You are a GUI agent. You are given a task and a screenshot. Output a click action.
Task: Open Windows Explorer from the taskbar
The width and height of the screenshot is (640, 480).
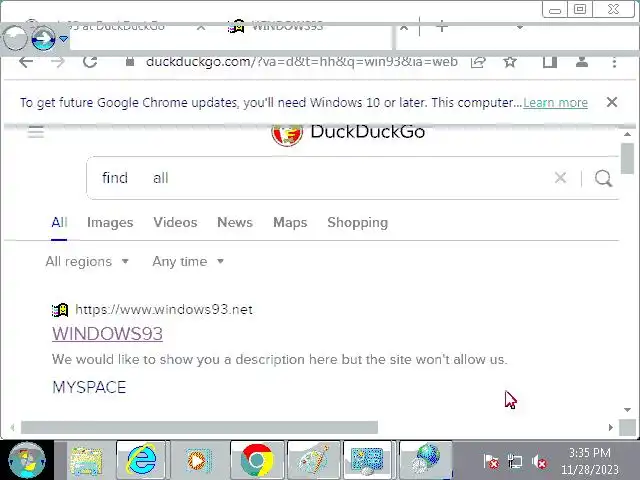[86, 461]
